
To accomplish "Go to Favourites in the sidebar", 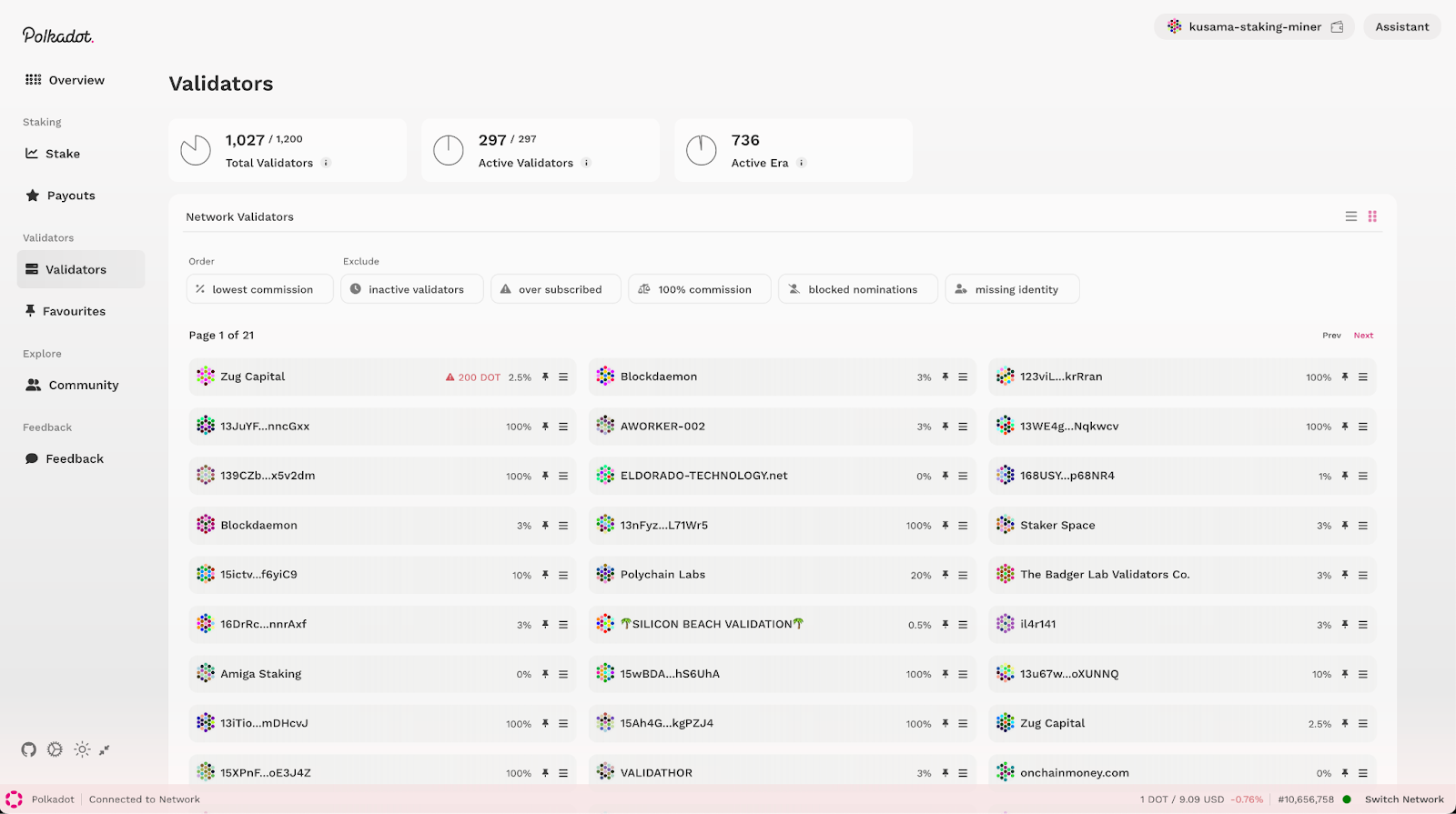I will click(x=74, y=311).
